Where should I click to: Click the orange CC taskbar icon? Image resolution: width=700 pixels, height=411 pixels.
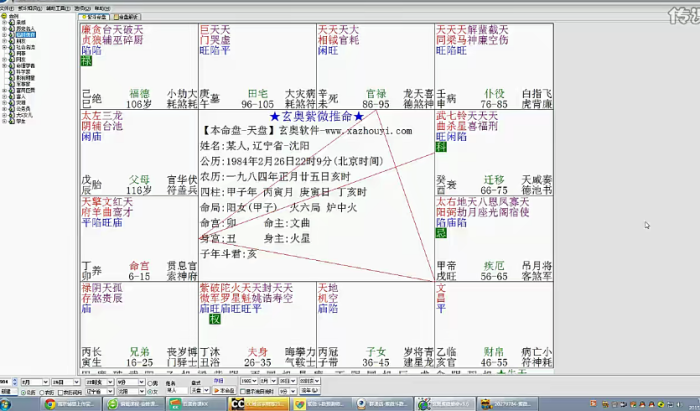click(237, 404)
